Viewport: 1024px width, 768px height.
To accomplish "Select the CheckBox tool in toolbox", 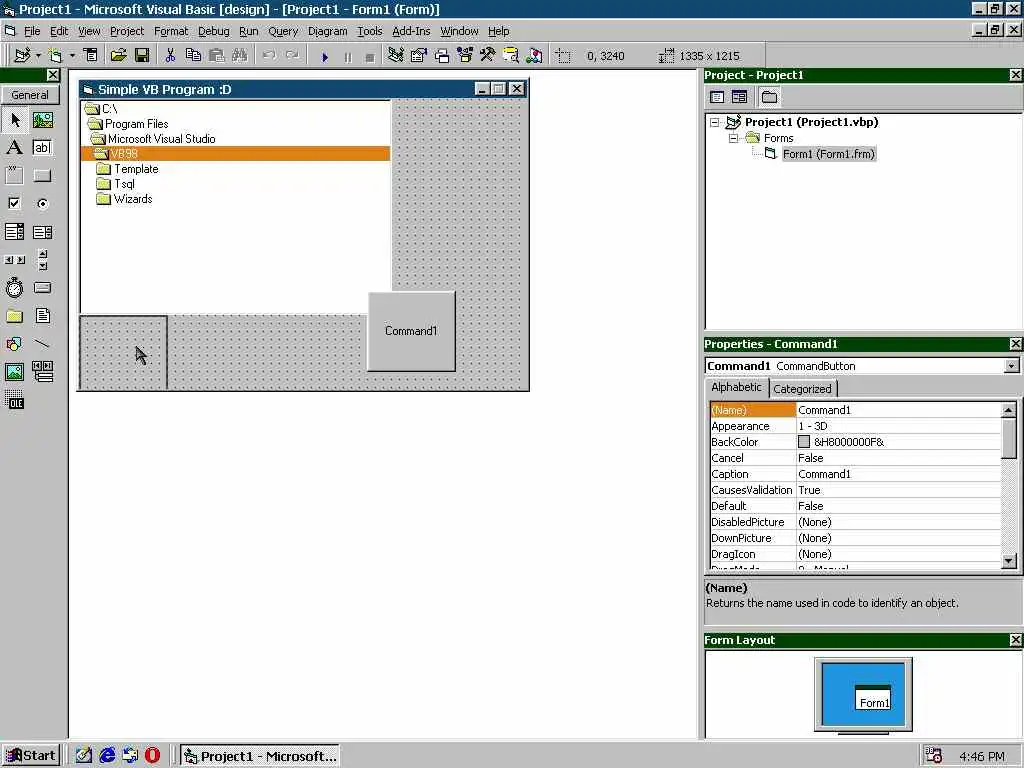I will coord(15,203).
